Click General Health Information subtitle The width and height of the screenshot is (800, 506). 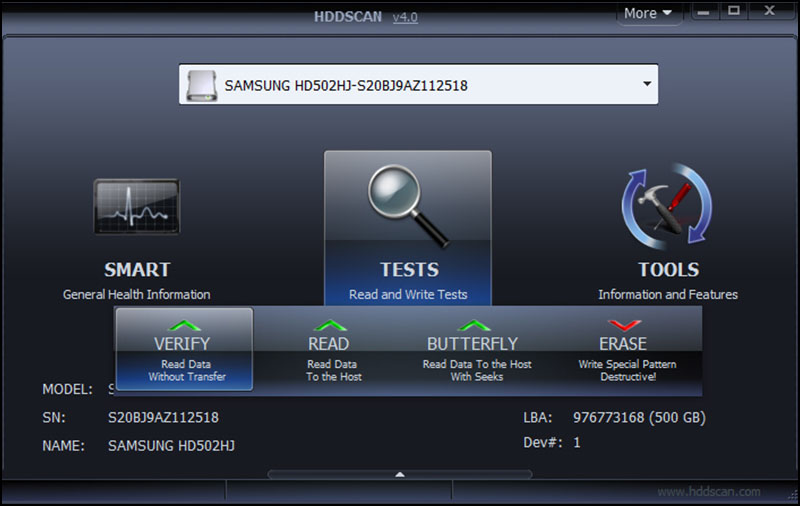(136, 294)
